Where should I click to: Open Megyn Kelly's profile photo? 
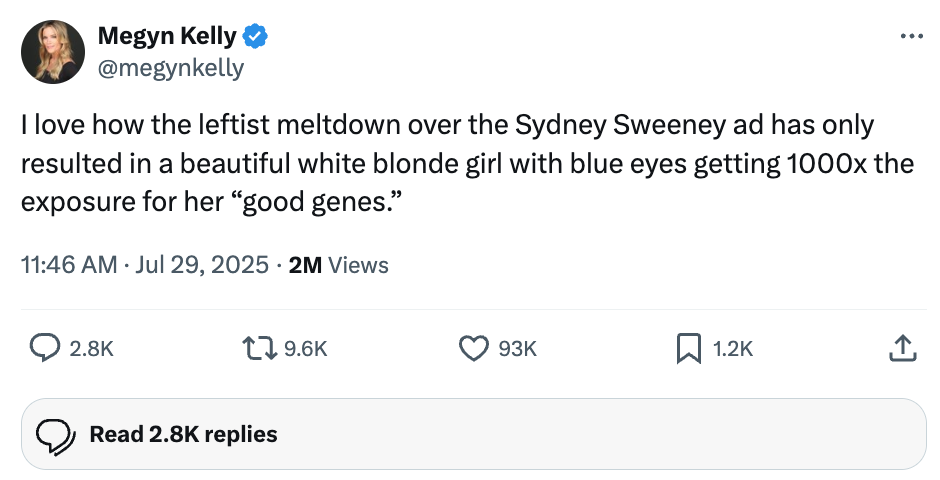53,51
